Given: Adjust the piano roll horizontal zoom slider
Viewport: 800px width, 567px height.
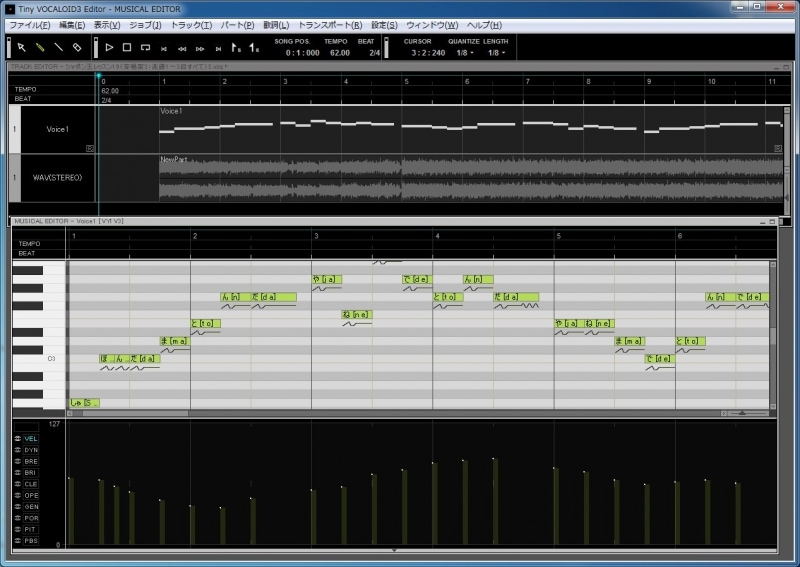Looking at the screenshot, I should pyautogui.click(x=743, y=413).
